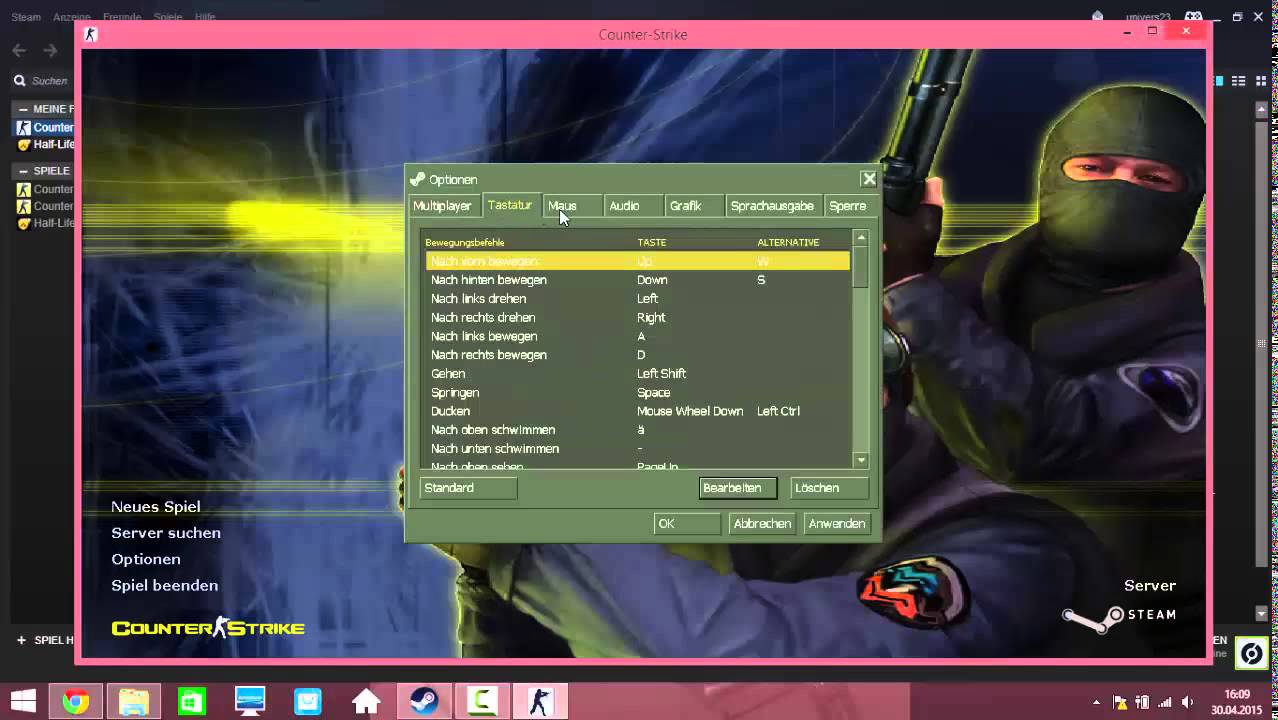Click the Steam pipe icon in Optionen title
The image size is (1278, 720).
point(417,179)
